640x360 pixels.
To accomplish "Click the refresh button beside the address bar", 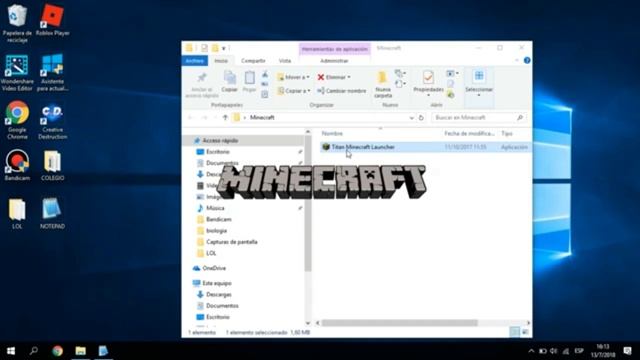I will 421,118.
